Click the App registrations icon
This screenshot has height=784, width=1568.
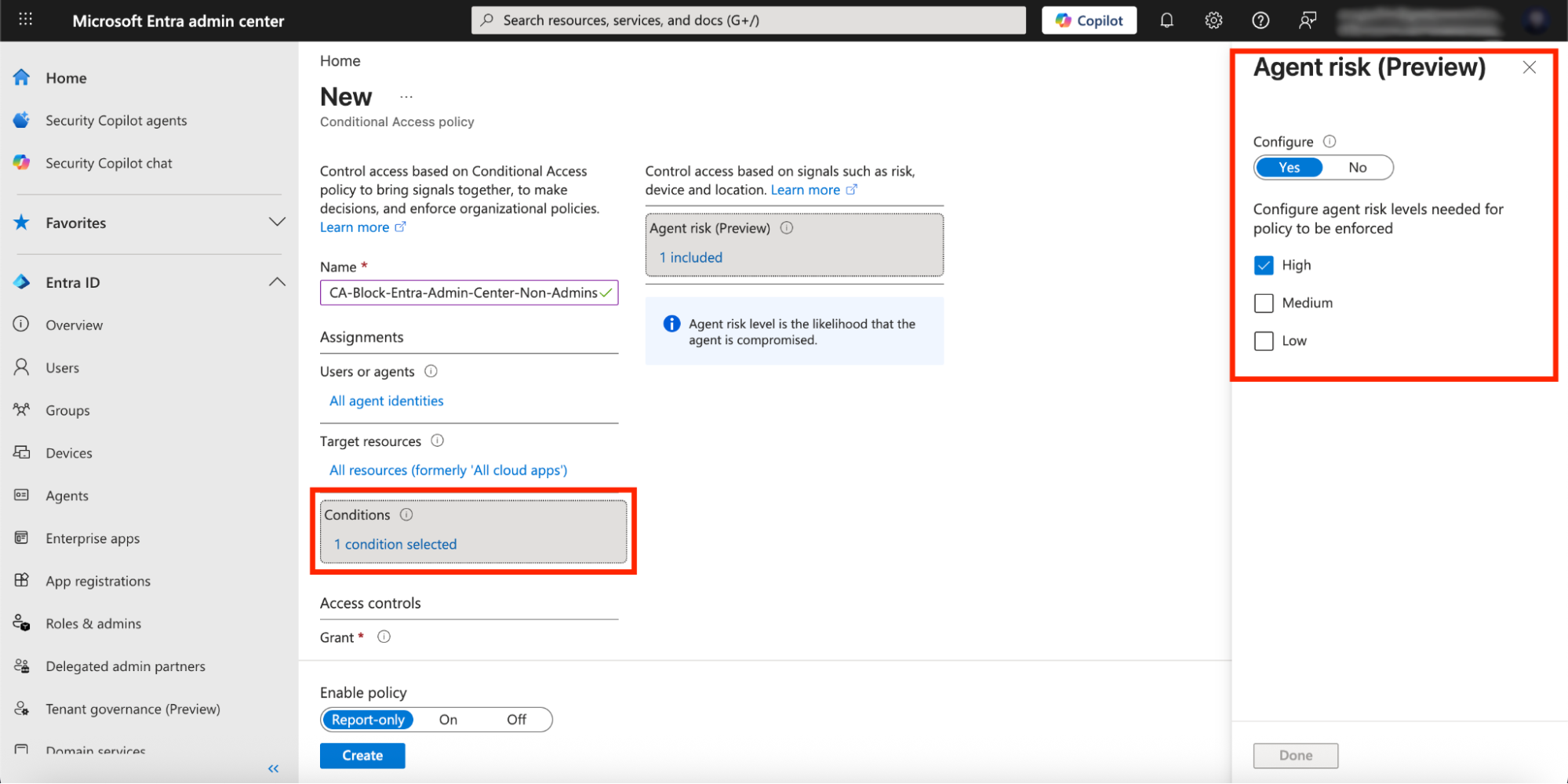(x=22, y=580)
